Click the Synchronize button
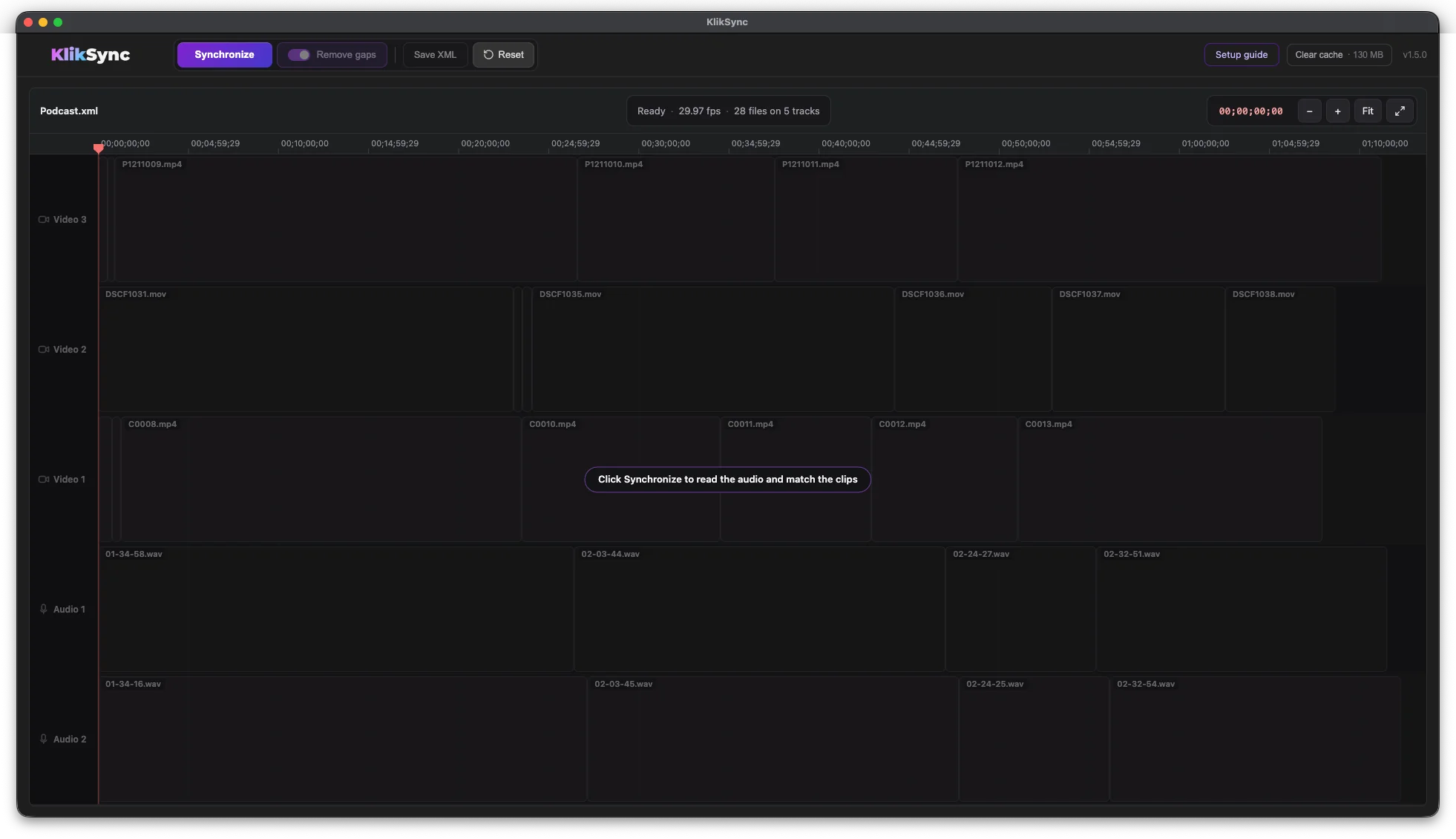Screen dimensions: 1456x839 click(x=224, y=55)
